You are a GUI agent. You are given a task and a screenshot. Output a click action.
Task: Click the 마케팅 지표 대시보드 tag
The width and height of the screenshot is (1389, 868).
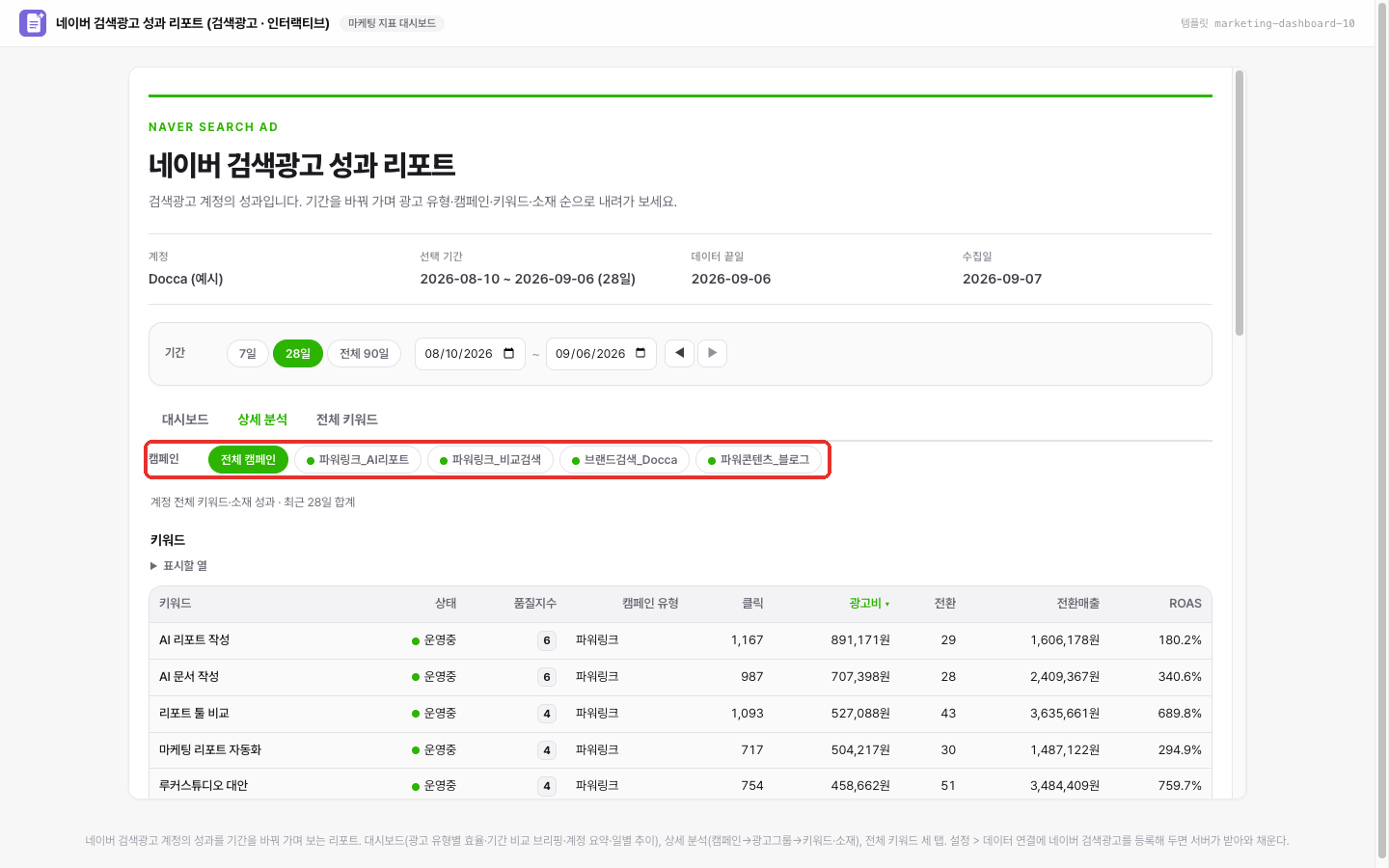tap(392, 23)
